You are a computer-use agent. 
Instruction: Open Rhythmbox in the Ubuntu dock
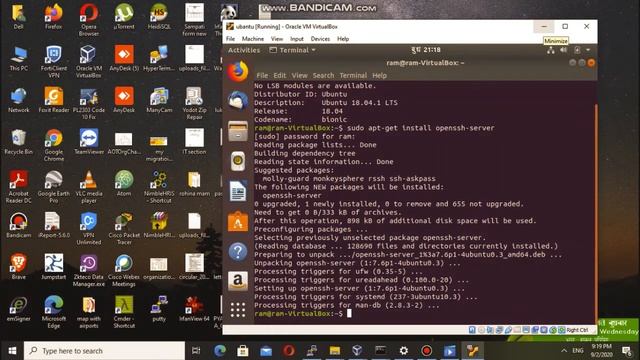[238, 161]
